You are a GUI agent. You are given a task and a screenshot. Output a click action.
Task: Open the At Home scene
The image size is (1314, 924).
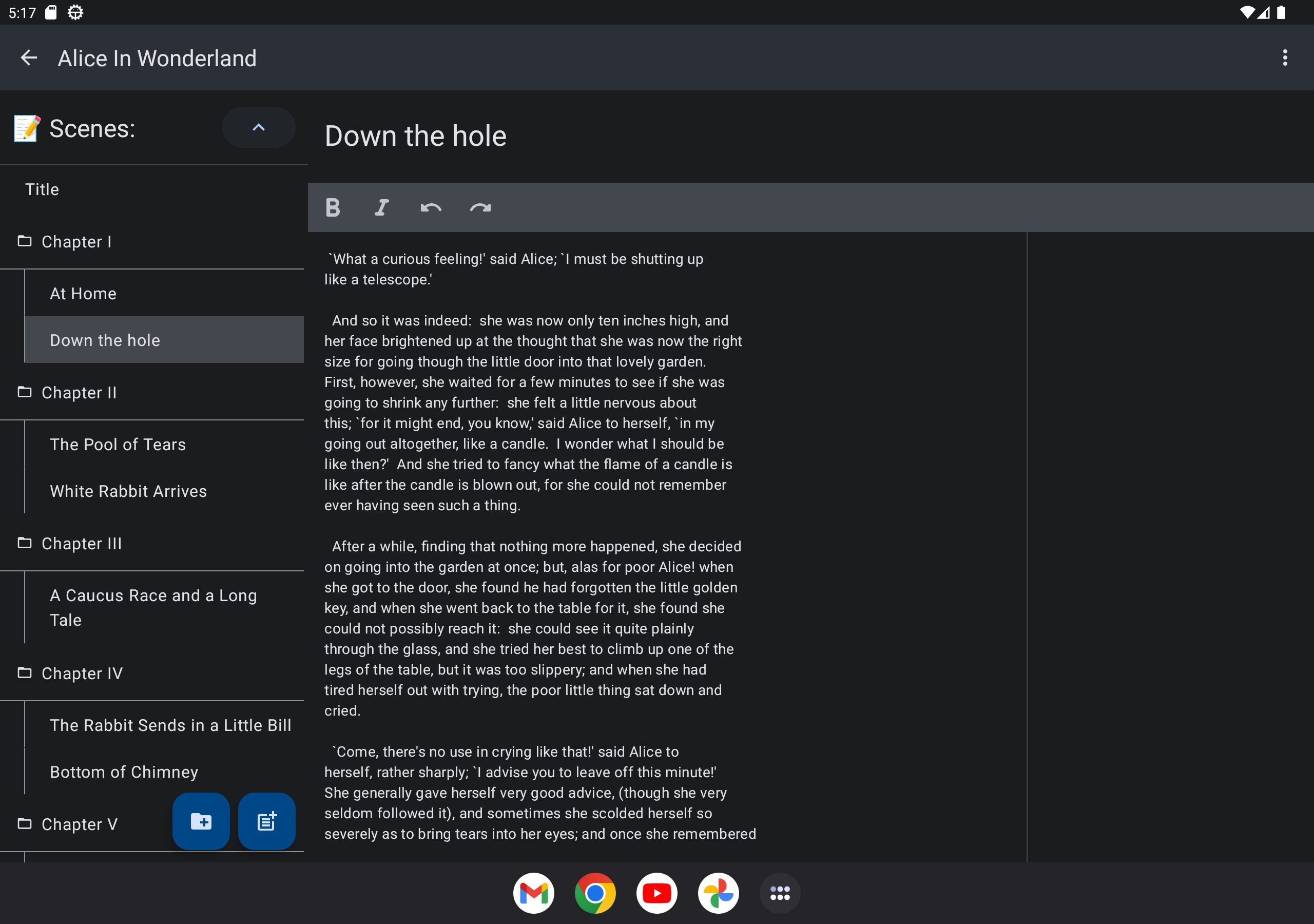click(83, 294)
